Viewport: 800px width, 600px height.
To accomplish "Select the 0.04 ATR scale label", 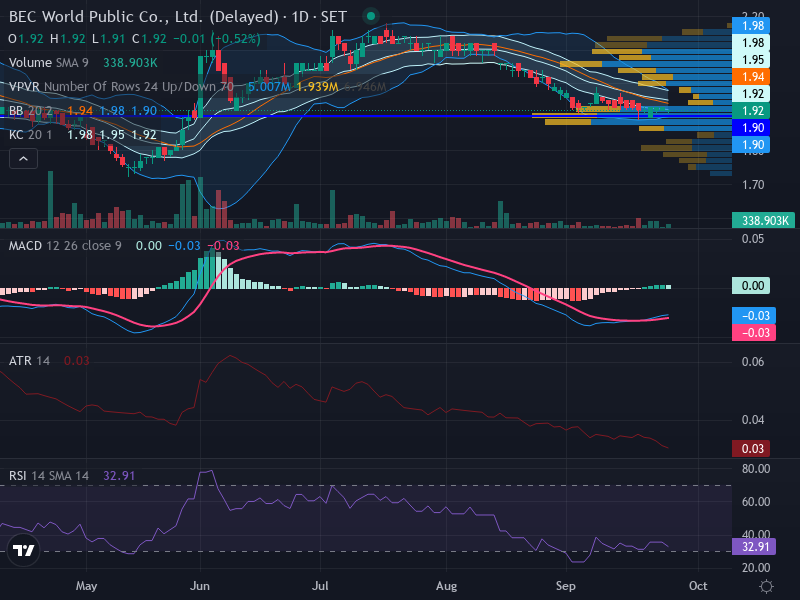I will pos(753,420).
